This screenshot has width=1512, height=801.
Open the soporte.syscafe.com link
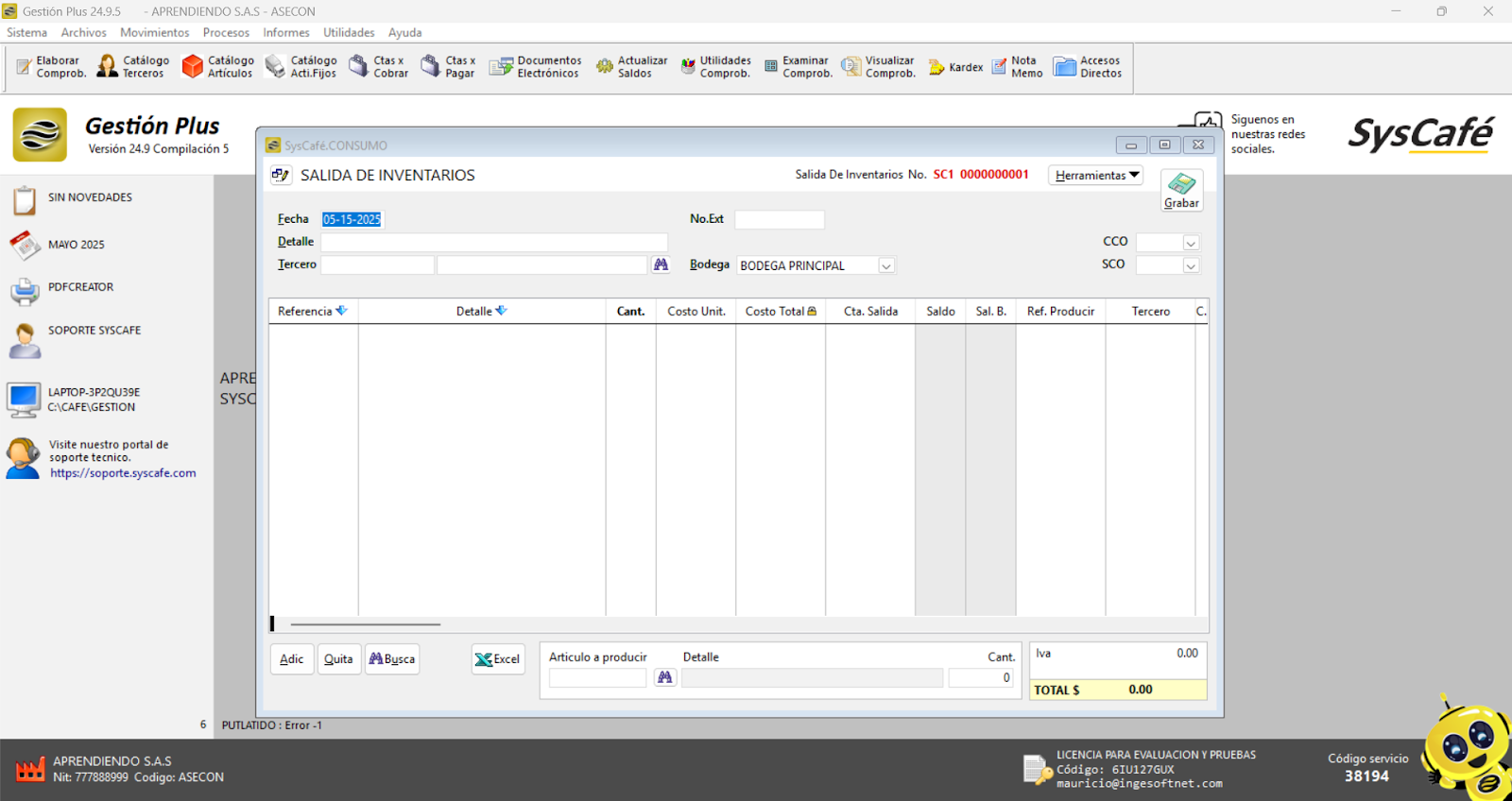coord(123,473)
